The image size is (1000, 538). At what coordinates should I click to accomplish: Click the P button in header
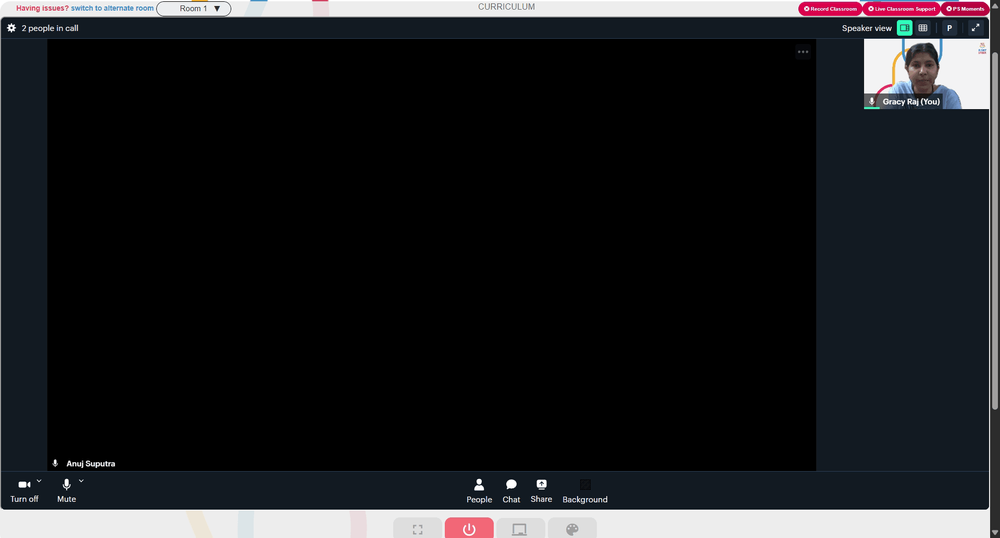tap(949, 28)
